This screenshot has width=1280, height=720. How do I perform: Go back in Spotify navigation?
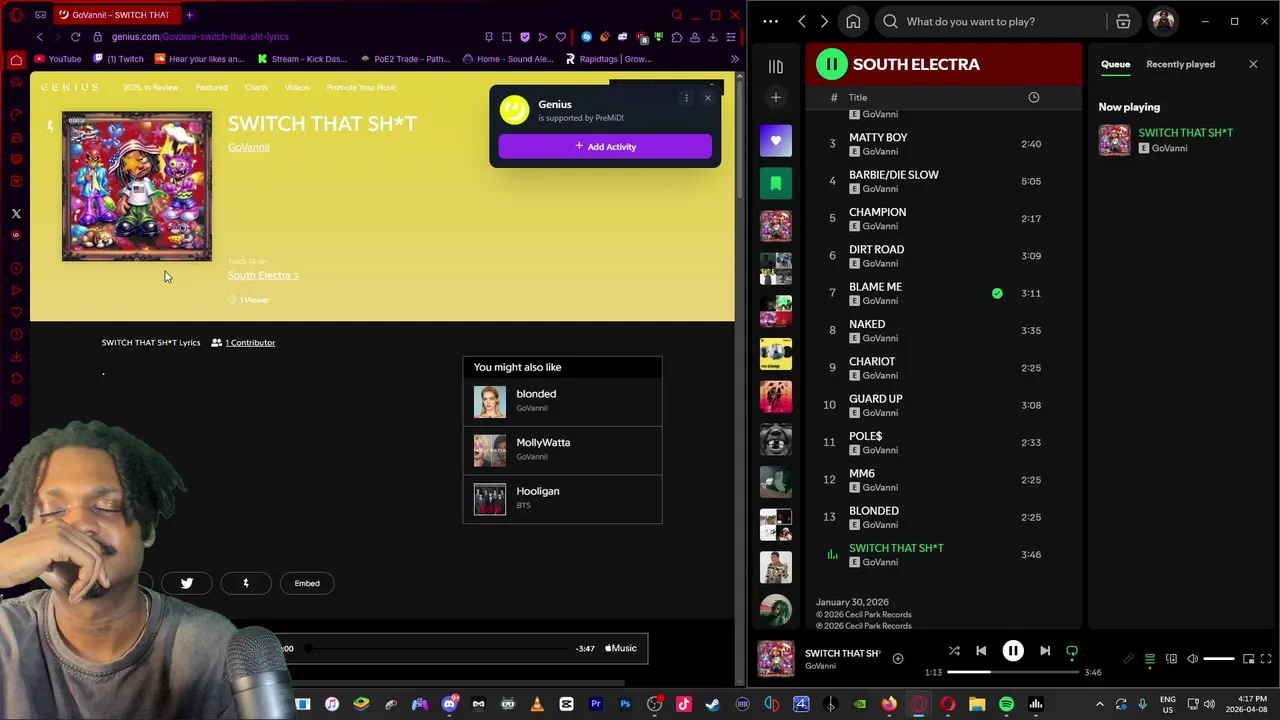(x=802, y=21)
